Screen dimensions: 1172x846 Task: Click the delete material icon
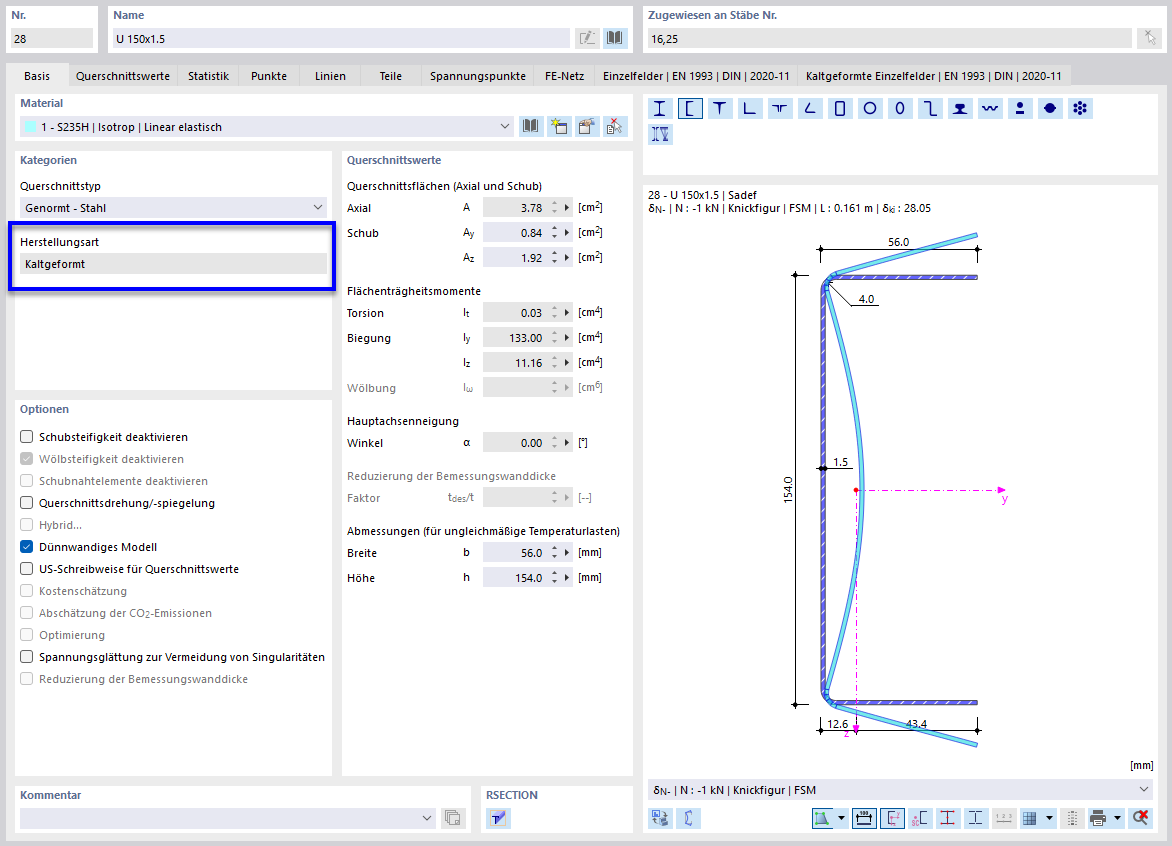pos(614,126)
